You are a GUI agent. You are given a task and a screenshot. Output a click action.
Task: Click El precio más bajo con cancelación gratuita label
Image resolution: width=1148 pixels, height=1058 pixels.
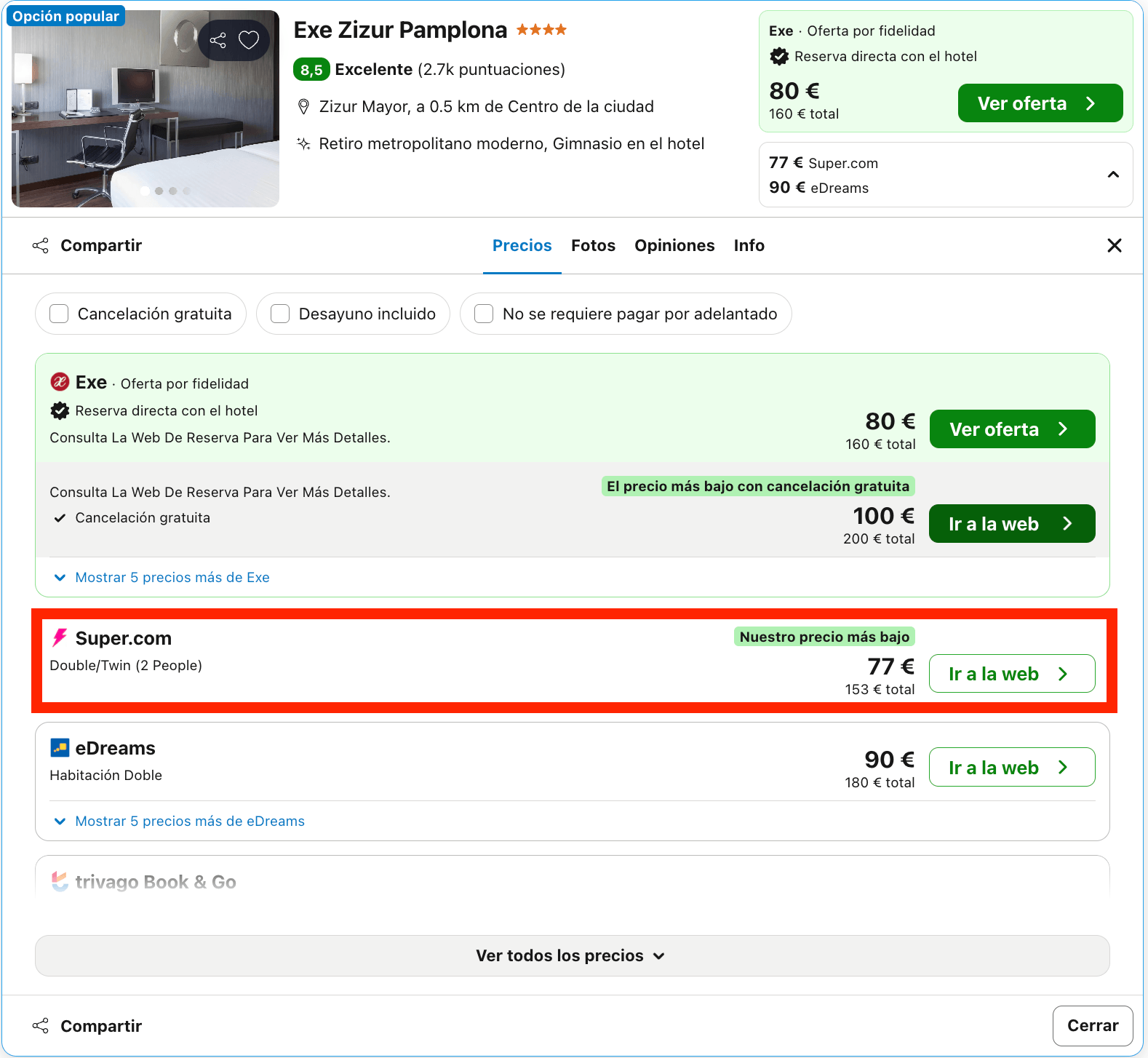[x=758, y=486]
